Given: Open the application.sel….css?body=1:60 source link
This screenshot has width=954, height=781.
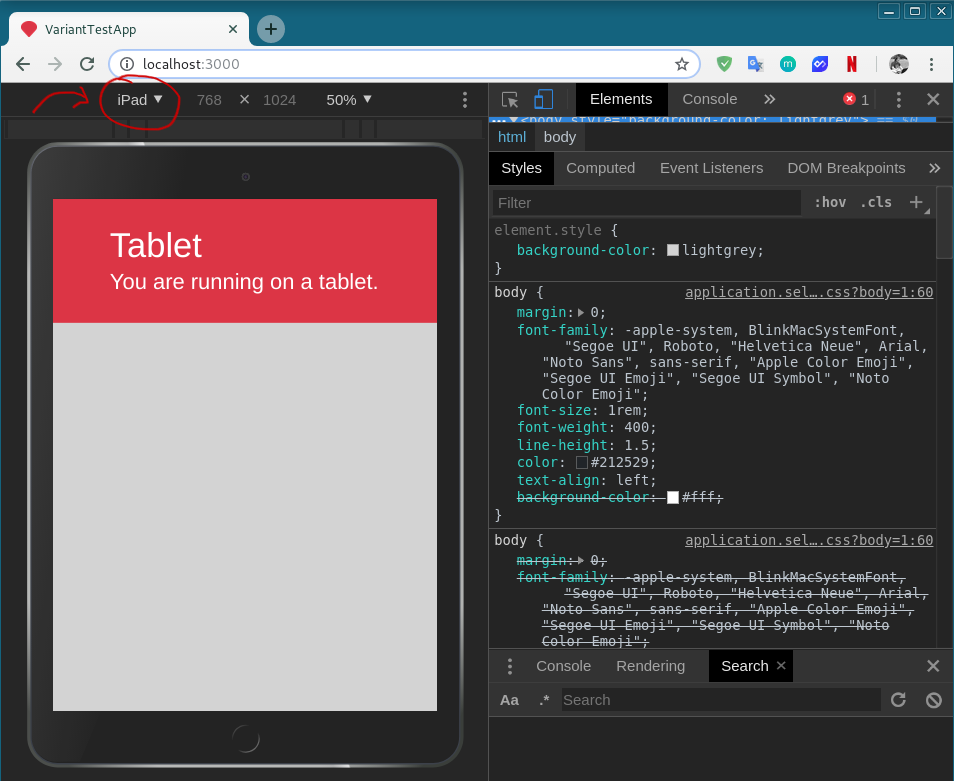Looking at the screenshot, I should 808,292.
